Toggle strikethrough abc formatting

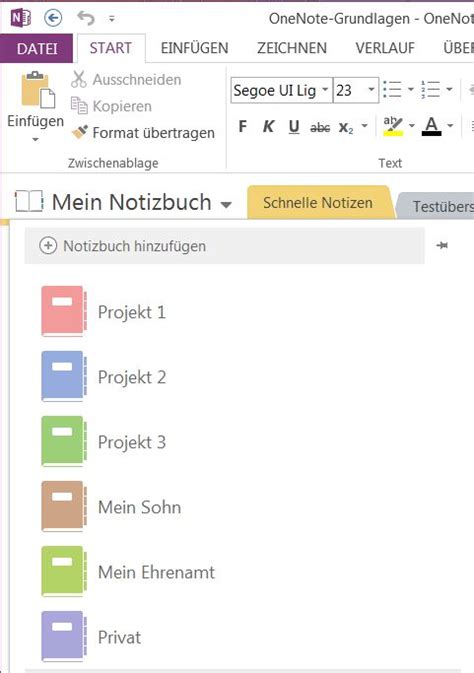tap(320, 127)
